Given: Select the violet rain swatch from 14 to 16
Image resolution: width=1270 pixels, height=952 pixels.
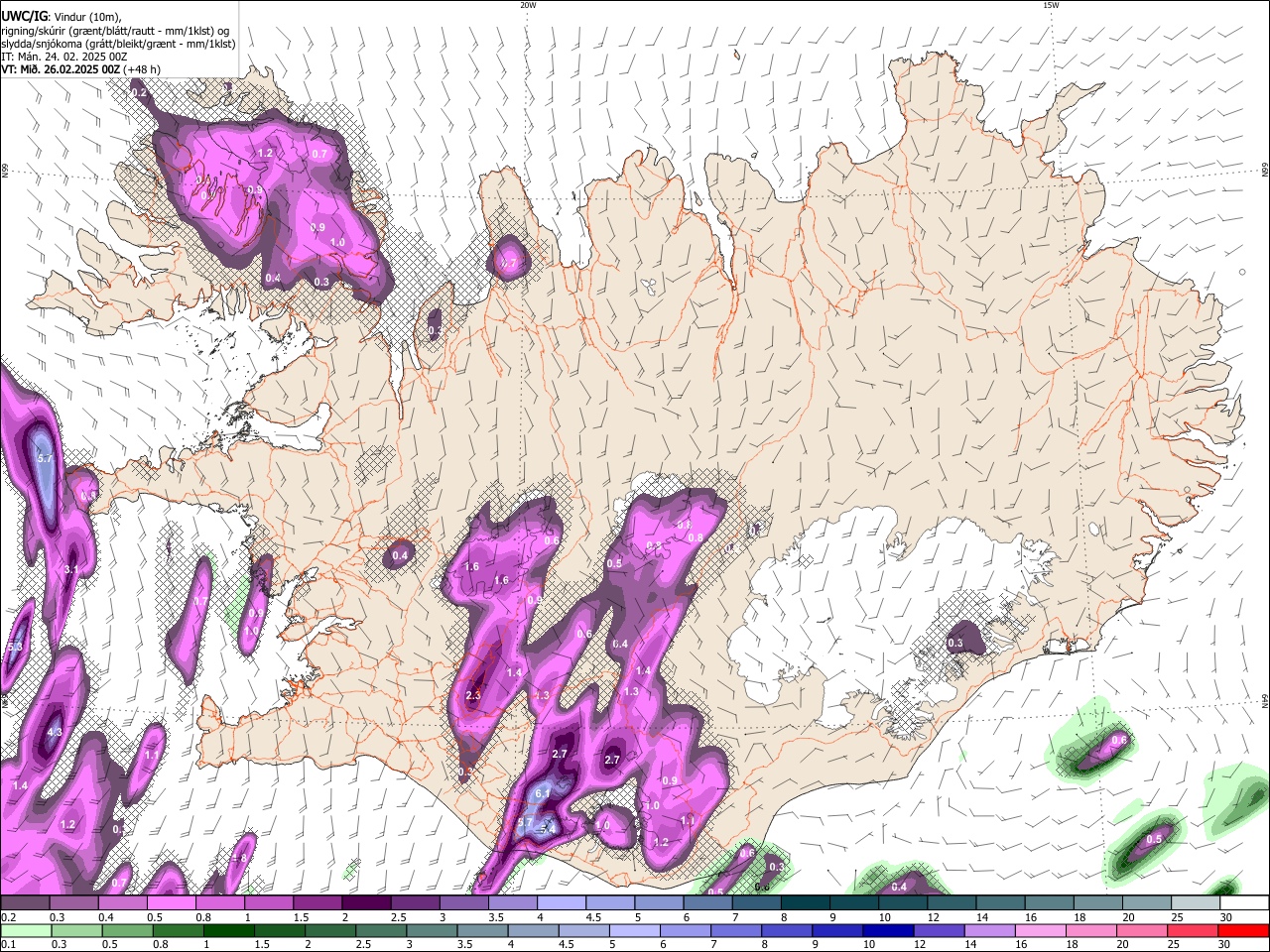Looking at the screenshot, I should (x=989, y=930).
